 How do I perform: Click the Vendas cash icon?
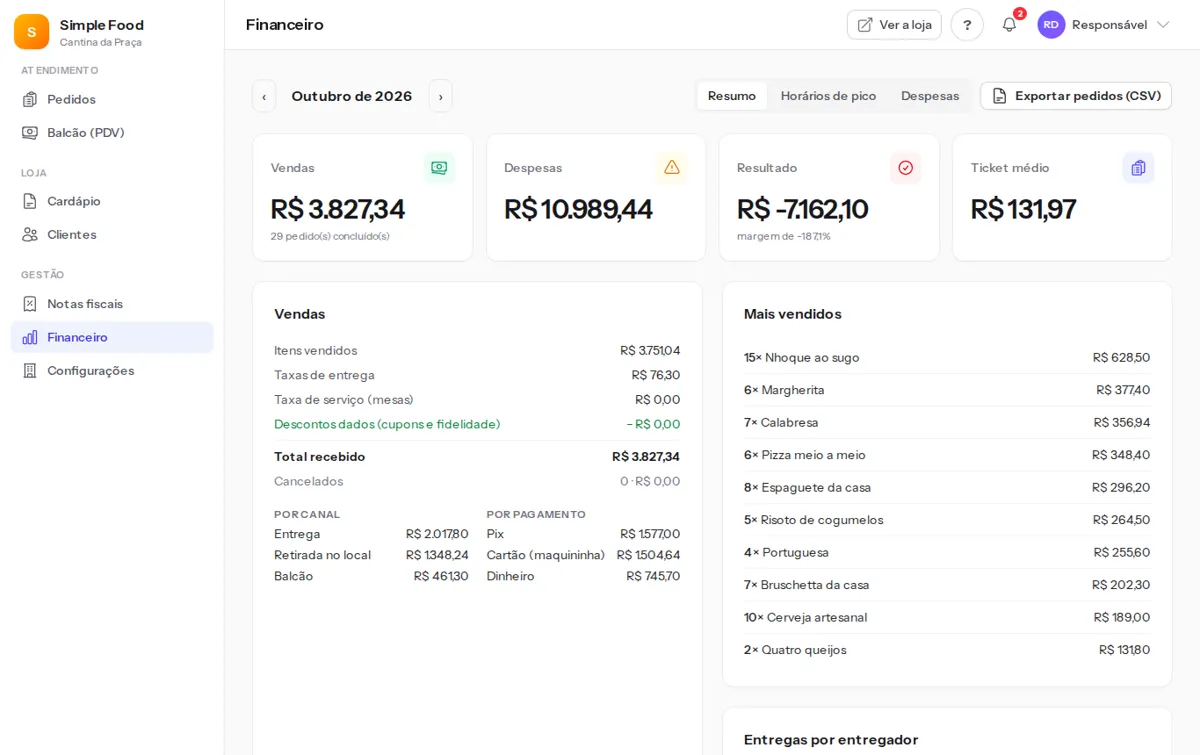(439, 168)
